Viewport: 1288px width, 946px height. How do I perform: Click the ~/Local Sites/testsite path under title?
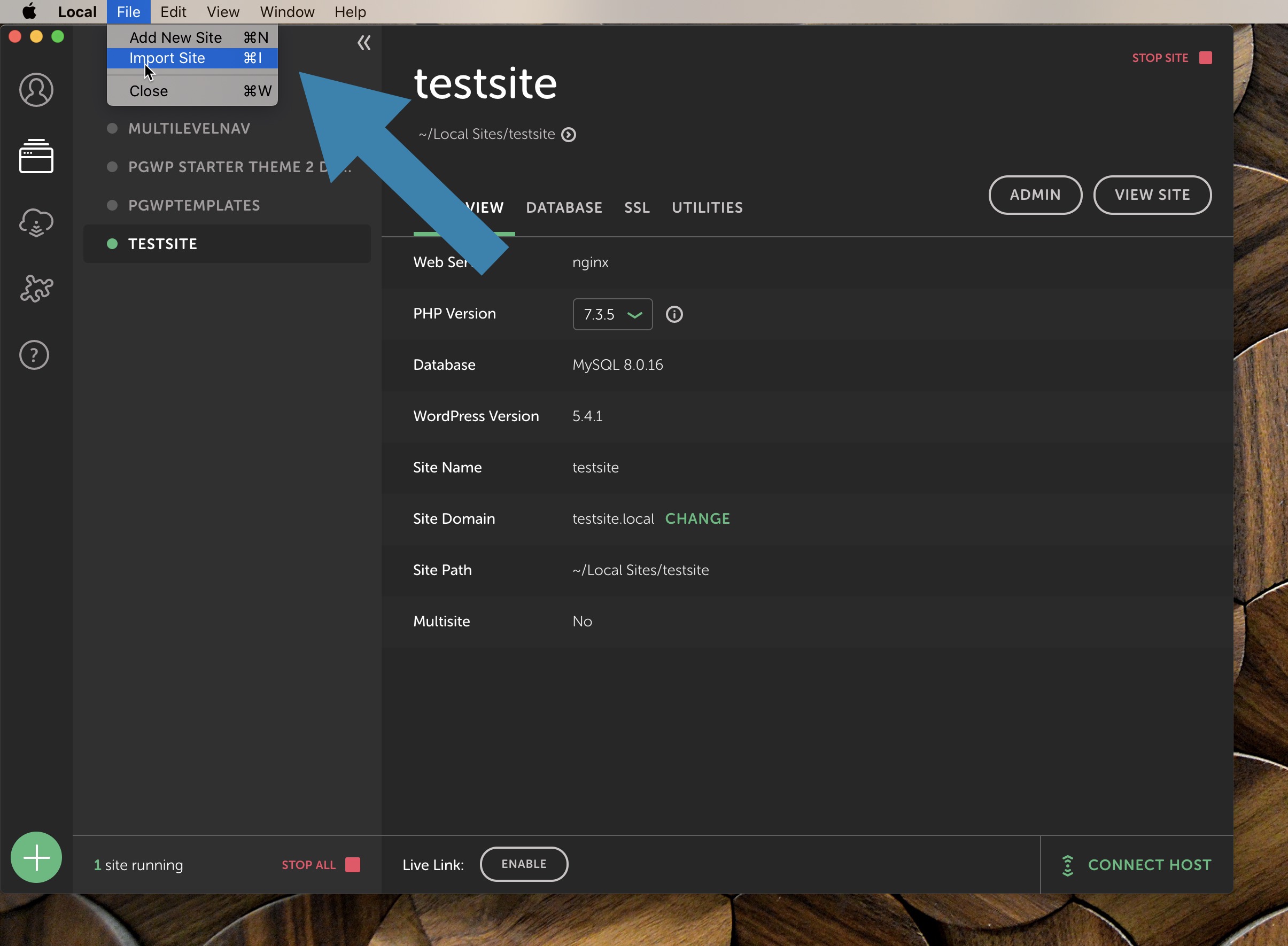pyautogui.click(x=486, y=134)
